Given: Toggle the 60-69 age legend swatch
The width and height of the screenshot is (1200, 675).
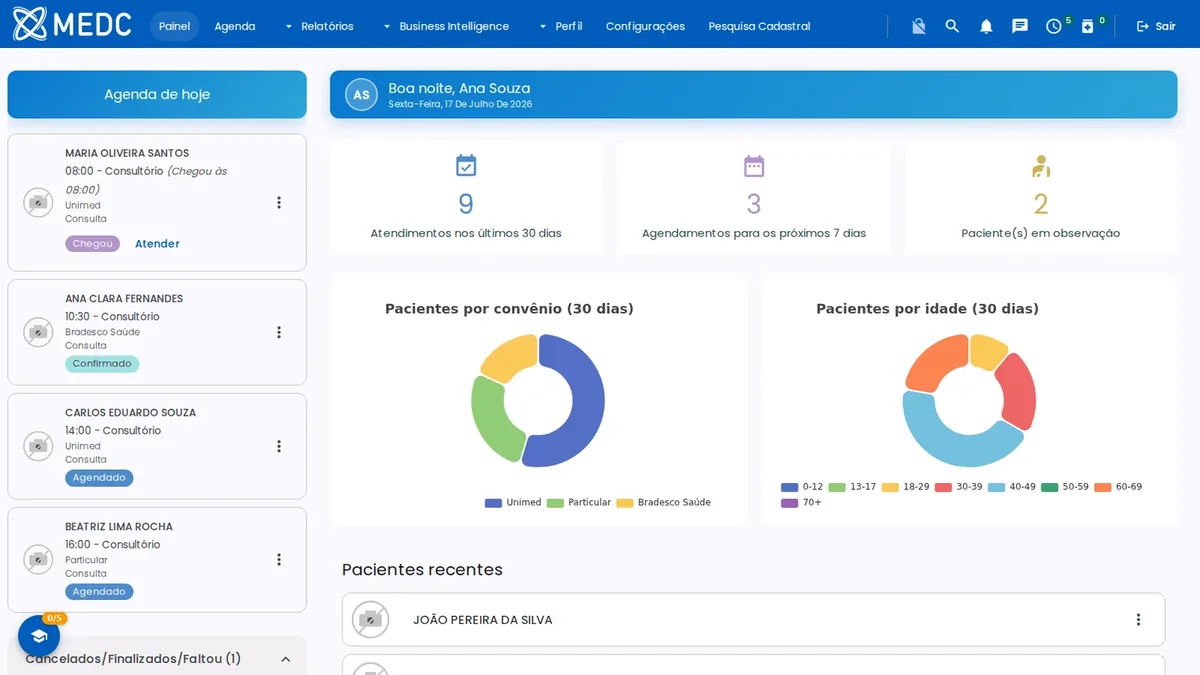Looking at the screenshot, I should click(1102, 487).
